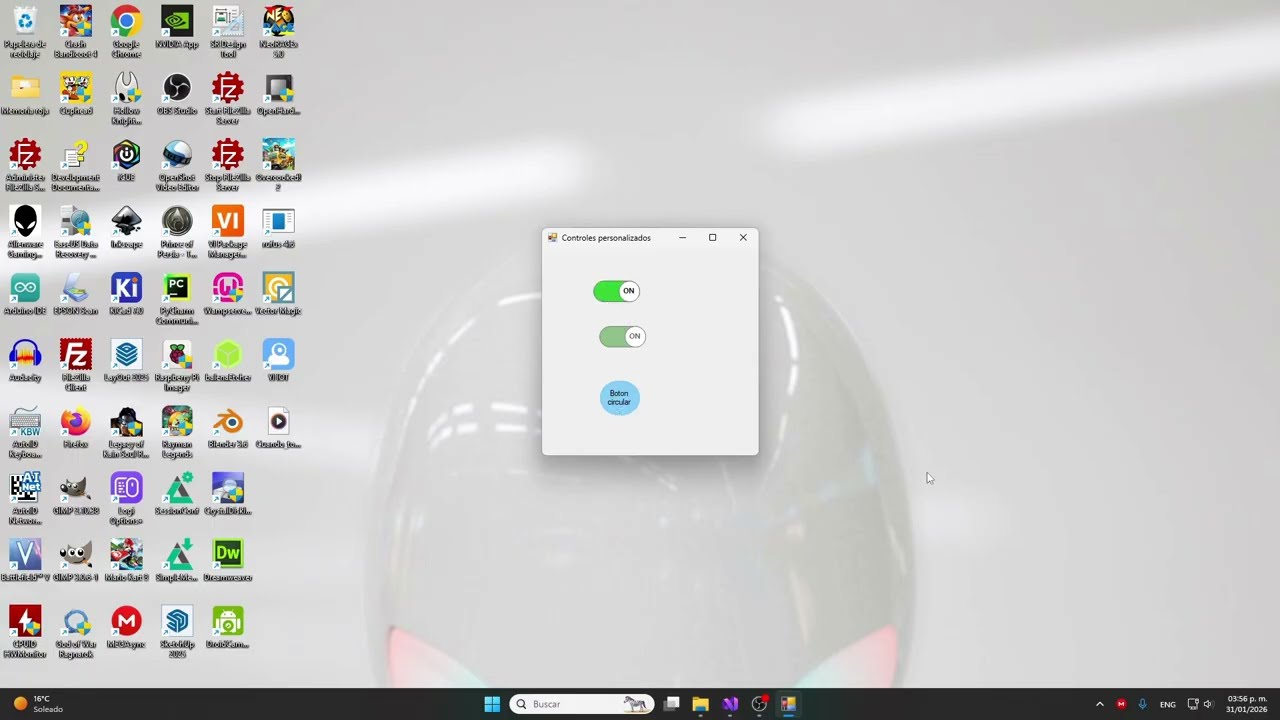
Task: Select the Cuphead game shortcut
Action: [76, 95]
